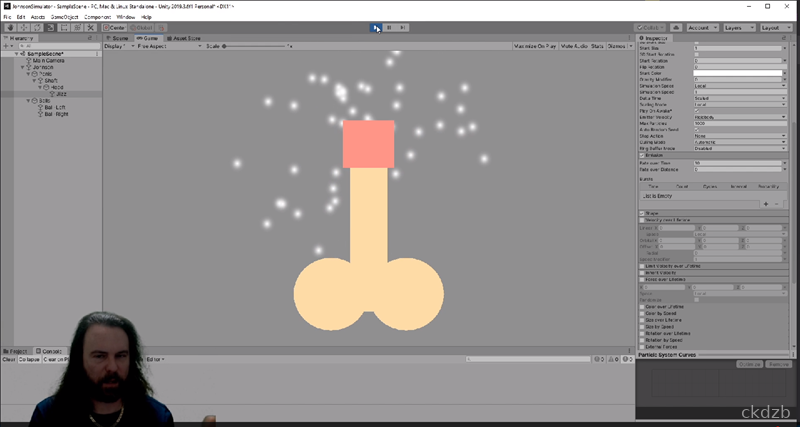Select Main Camera in the Hierarchy
This screenshot has width=800, height=427.
point(48,60)
